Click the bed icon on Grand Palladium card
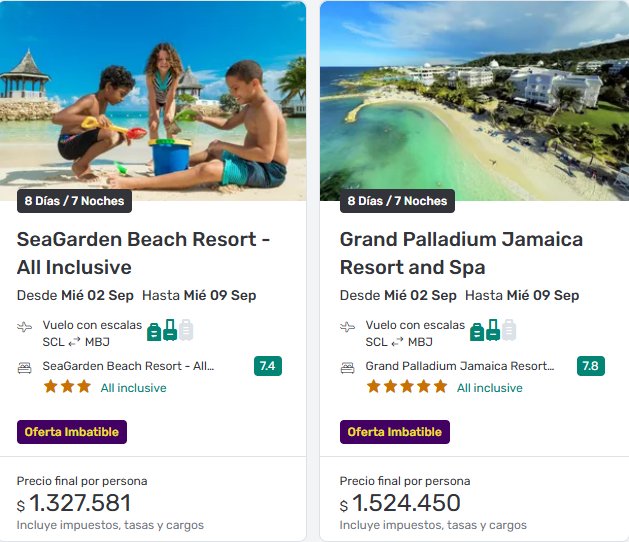The width and height of the screenshot is (629, 542). (x=348, y=367)
